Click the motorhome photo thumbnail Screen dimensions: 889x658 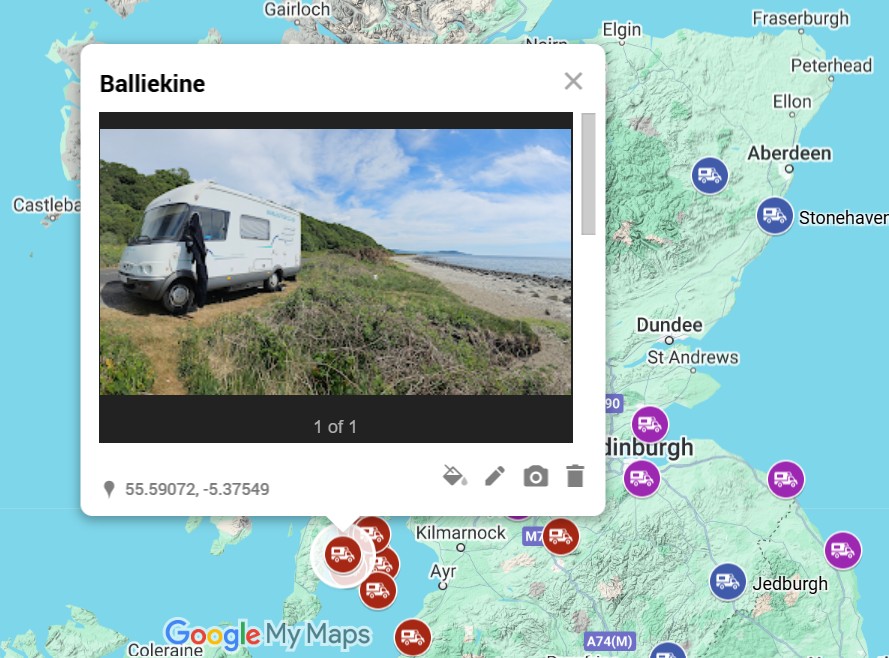[336, 262]
